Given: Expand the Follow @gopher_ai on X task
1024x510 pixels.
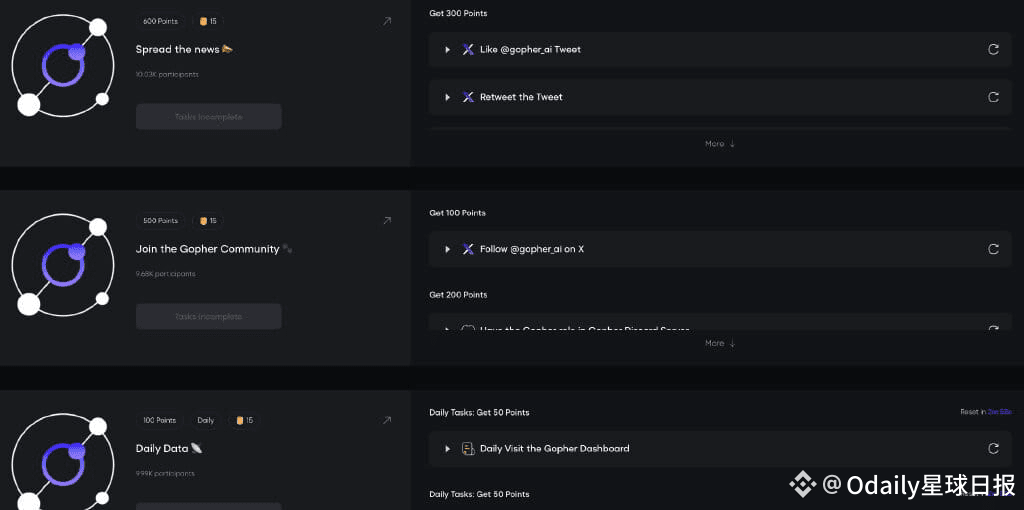Looking at the screenshot, I should (447, 249).
